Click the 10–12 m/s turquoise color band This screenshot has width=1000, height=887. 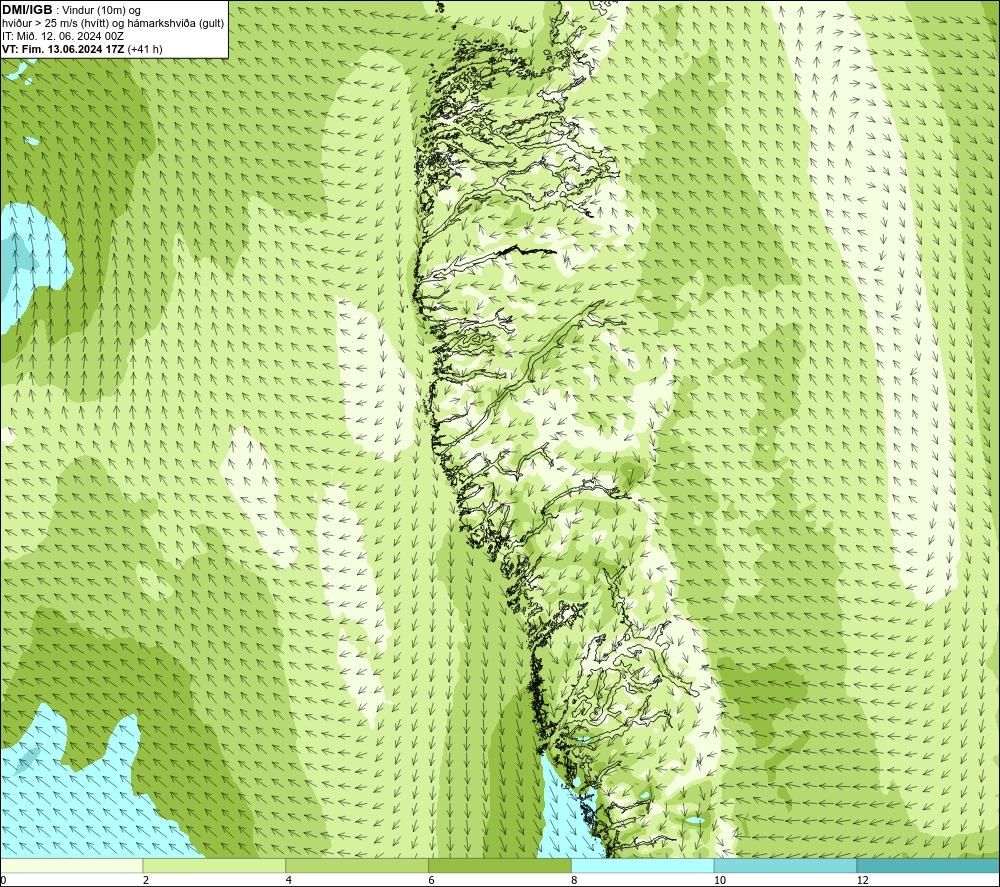[x=786, y=865]
